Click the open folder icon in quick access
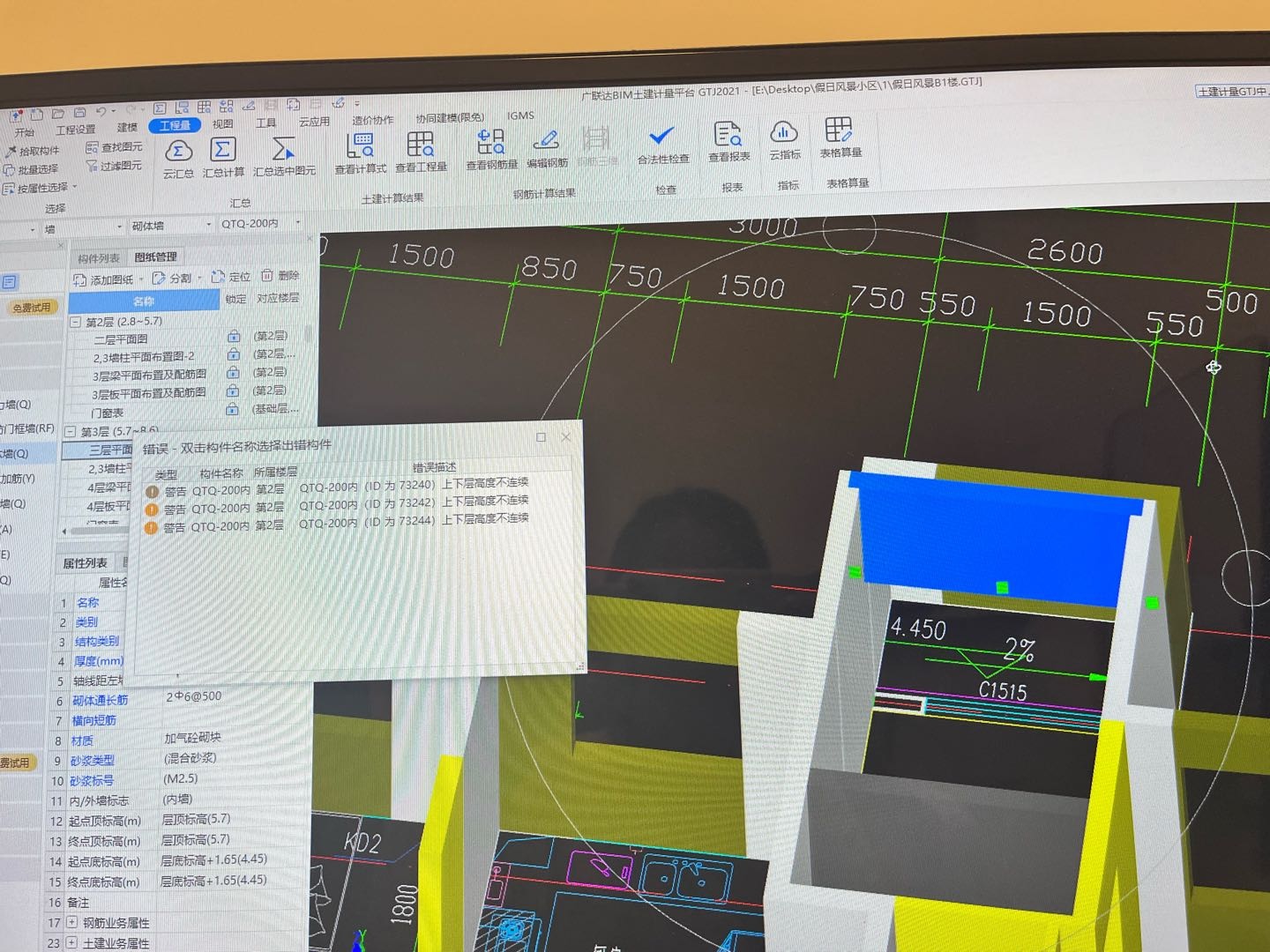 (x=57, y=114)
